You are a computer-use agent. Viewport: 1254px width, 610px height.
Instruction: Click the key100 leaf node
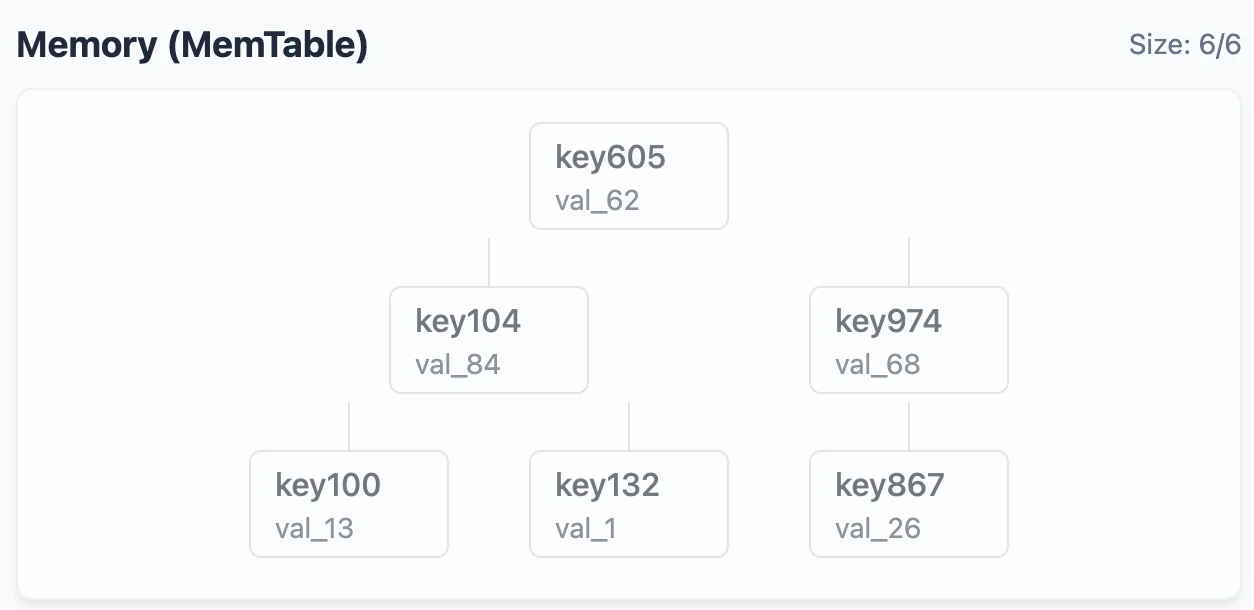tap(348, 504)
